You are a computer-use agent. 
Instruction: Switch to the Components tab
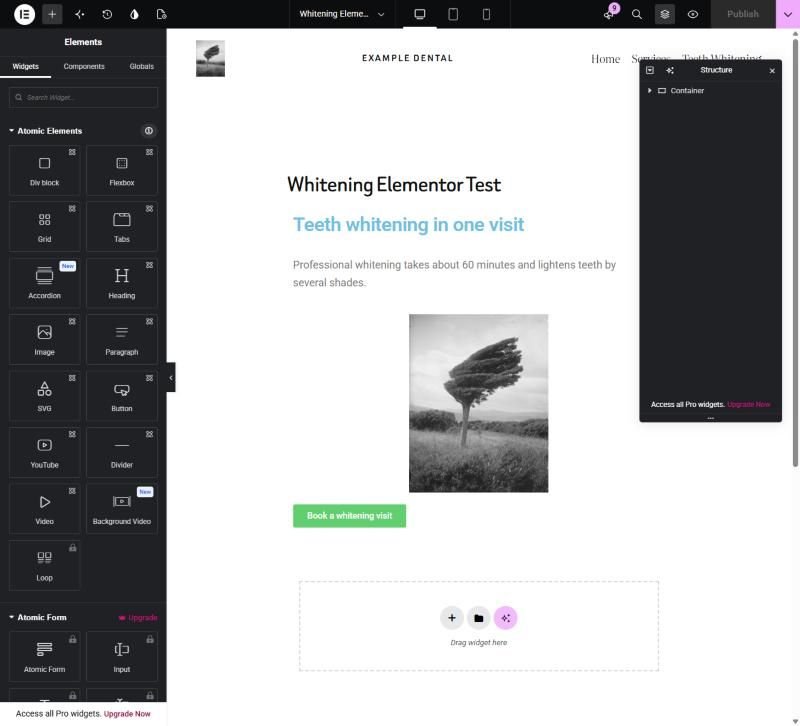(84, 66)
